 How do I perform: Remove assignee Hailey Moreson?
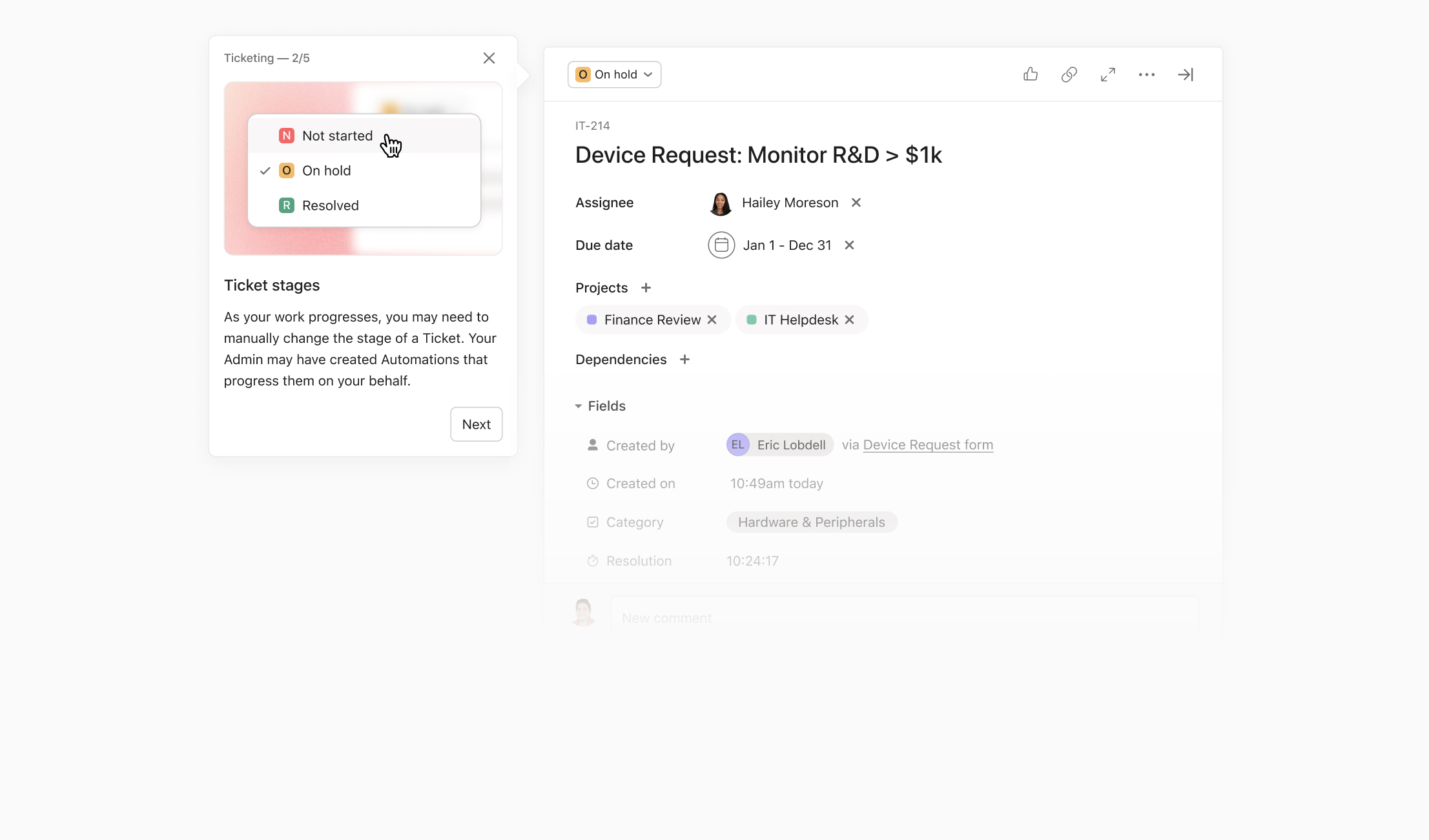point(856,203)
